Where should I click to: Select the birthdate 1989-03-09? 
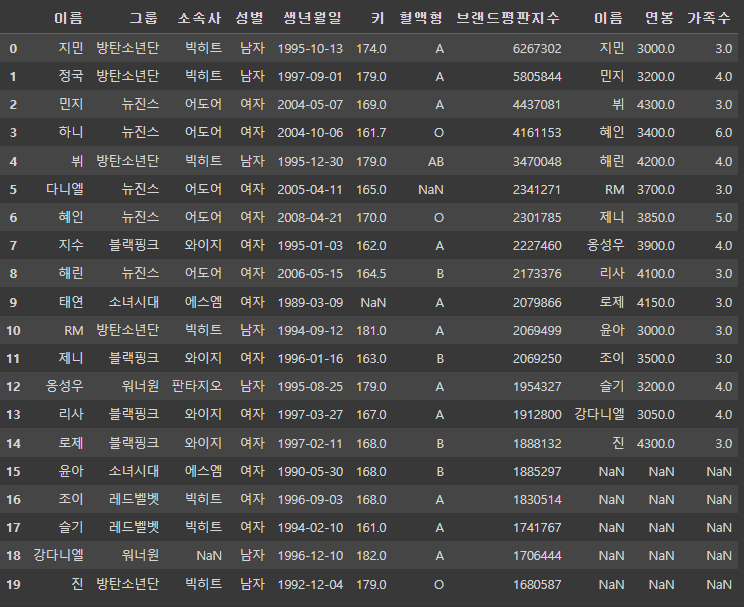click(x=310, y=302)
